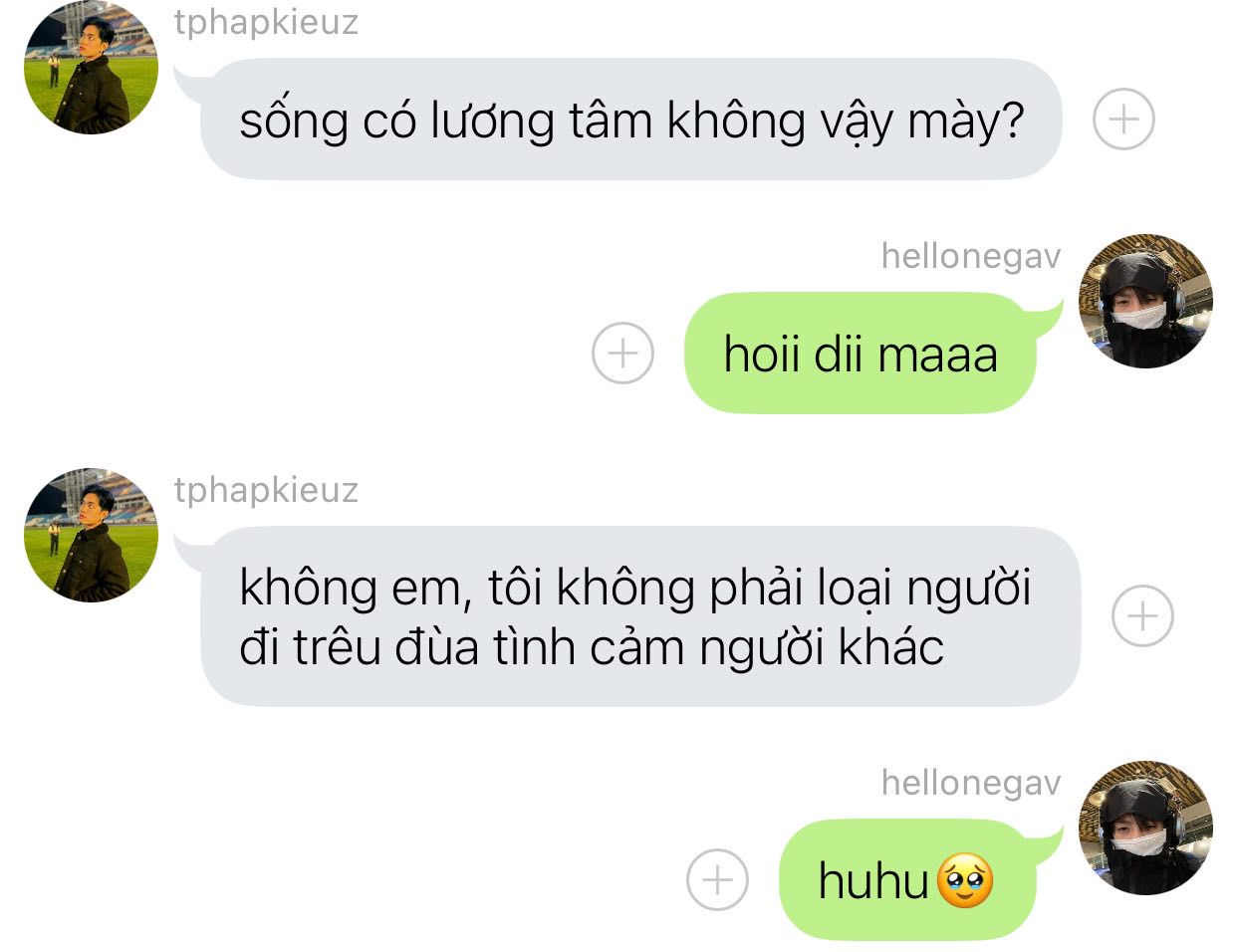Viewport: 1237px width, 952px height.
Task: View hellonegav's avatar beside the "huhu" message
Action: point(1146,828)
